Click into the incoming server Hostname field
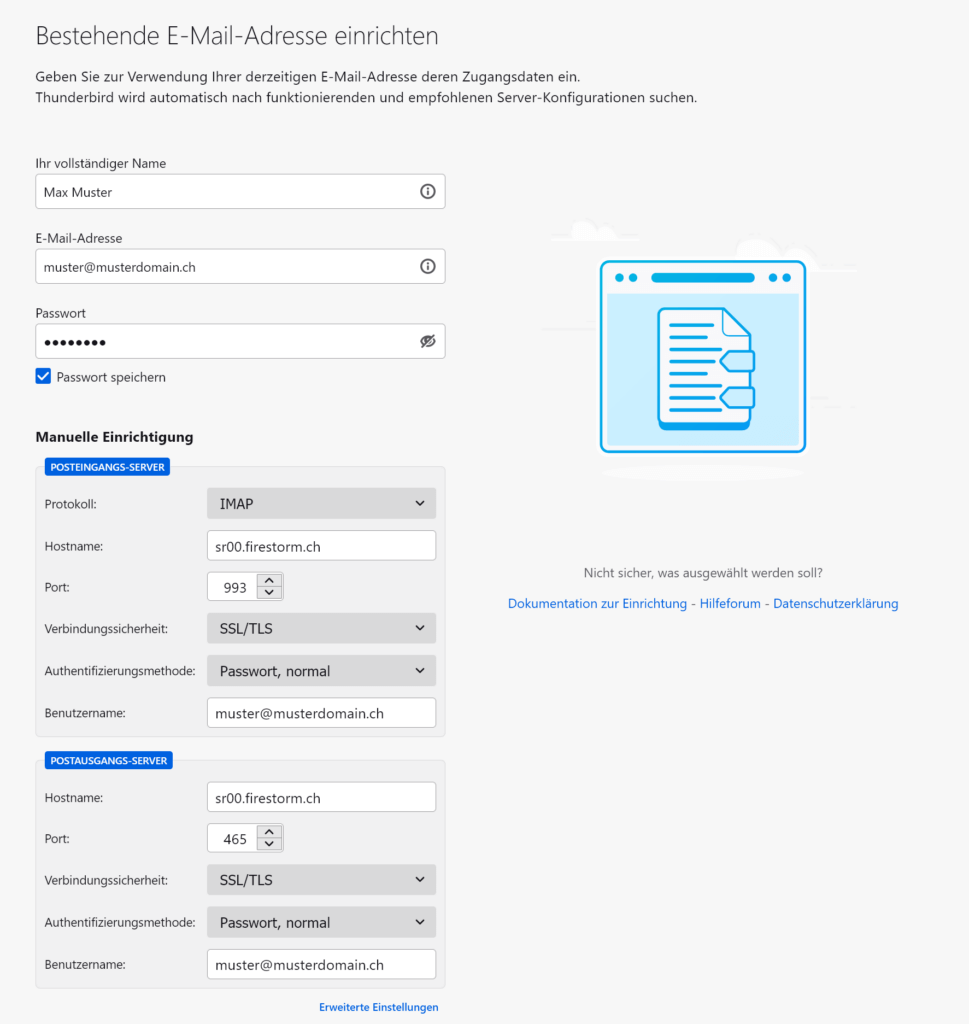The image size is (969, 1024). pos(321,546)
